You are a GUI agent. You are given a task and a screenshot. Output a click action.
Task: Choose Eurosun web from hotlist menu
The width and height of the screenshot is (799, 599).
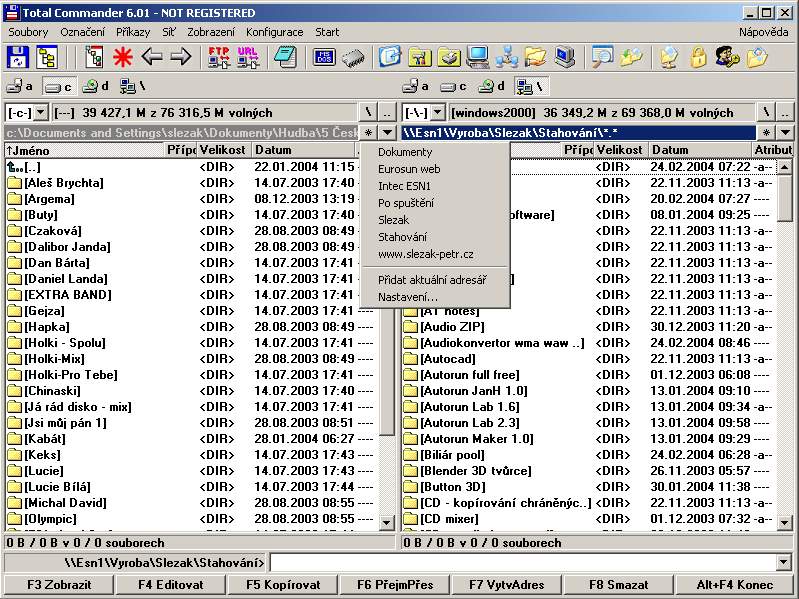pyautogui.click(x=409, y=169)
